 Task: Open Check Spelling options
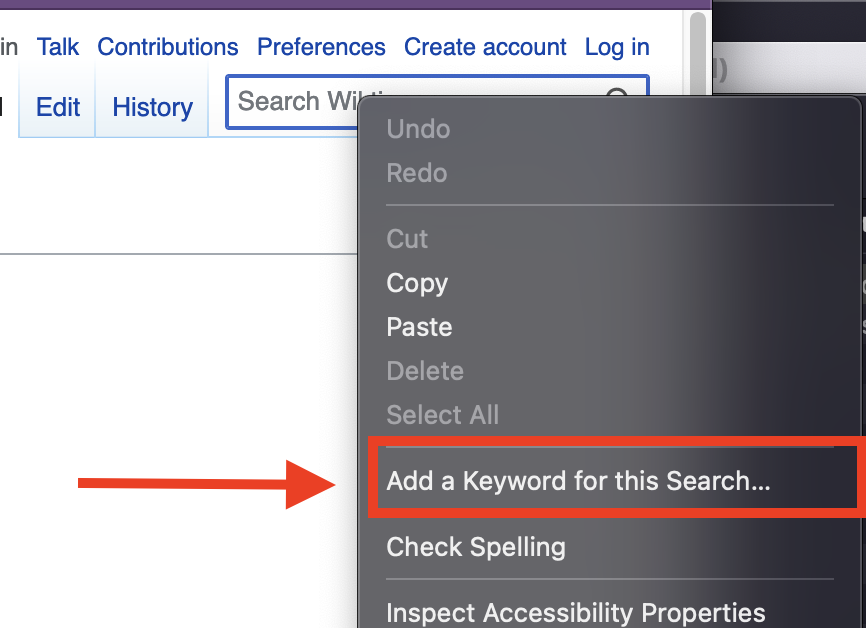tap(476, 547)
